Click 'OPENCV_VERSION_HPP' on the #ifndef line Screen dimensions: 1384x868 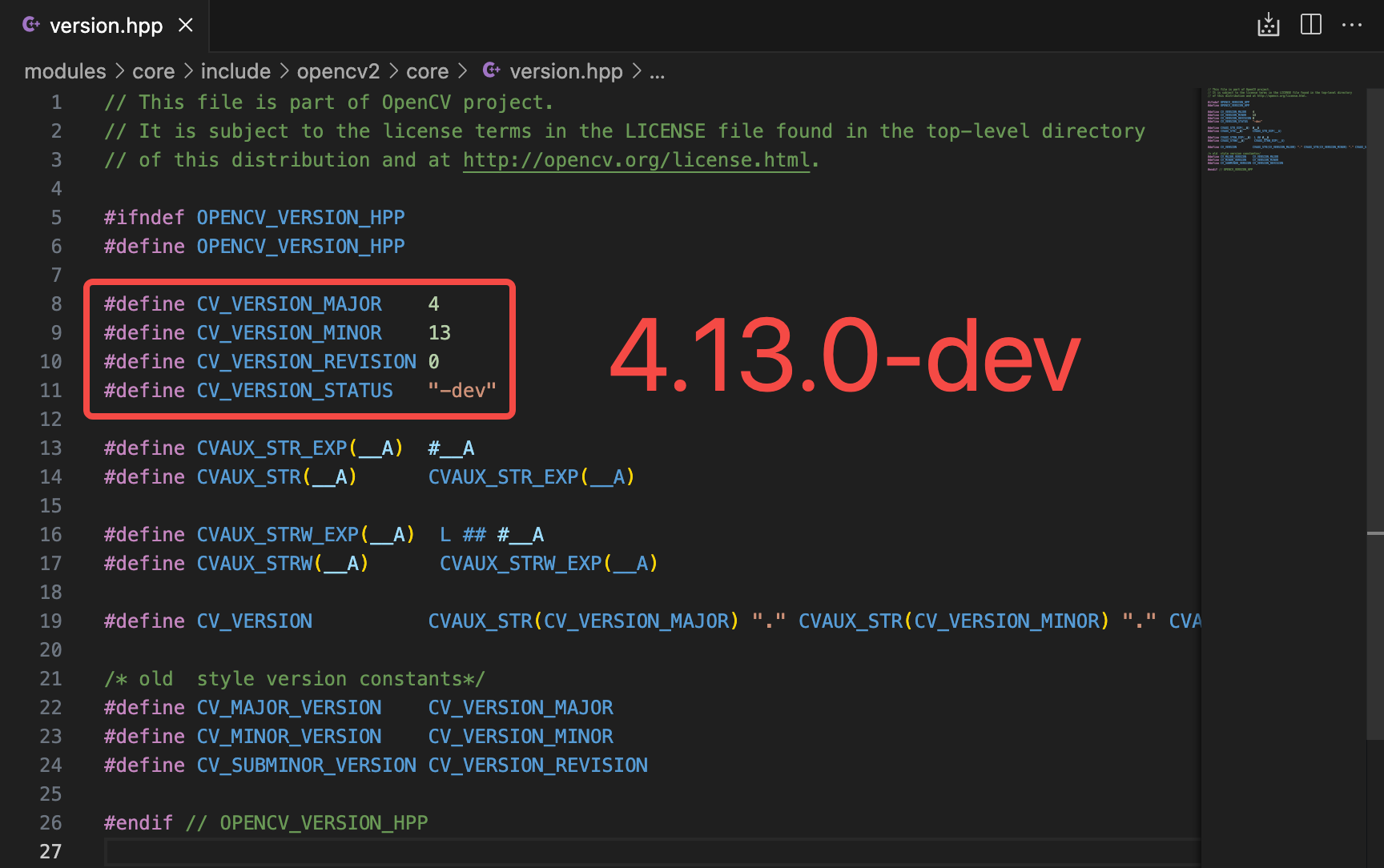[x=300, y=218]
